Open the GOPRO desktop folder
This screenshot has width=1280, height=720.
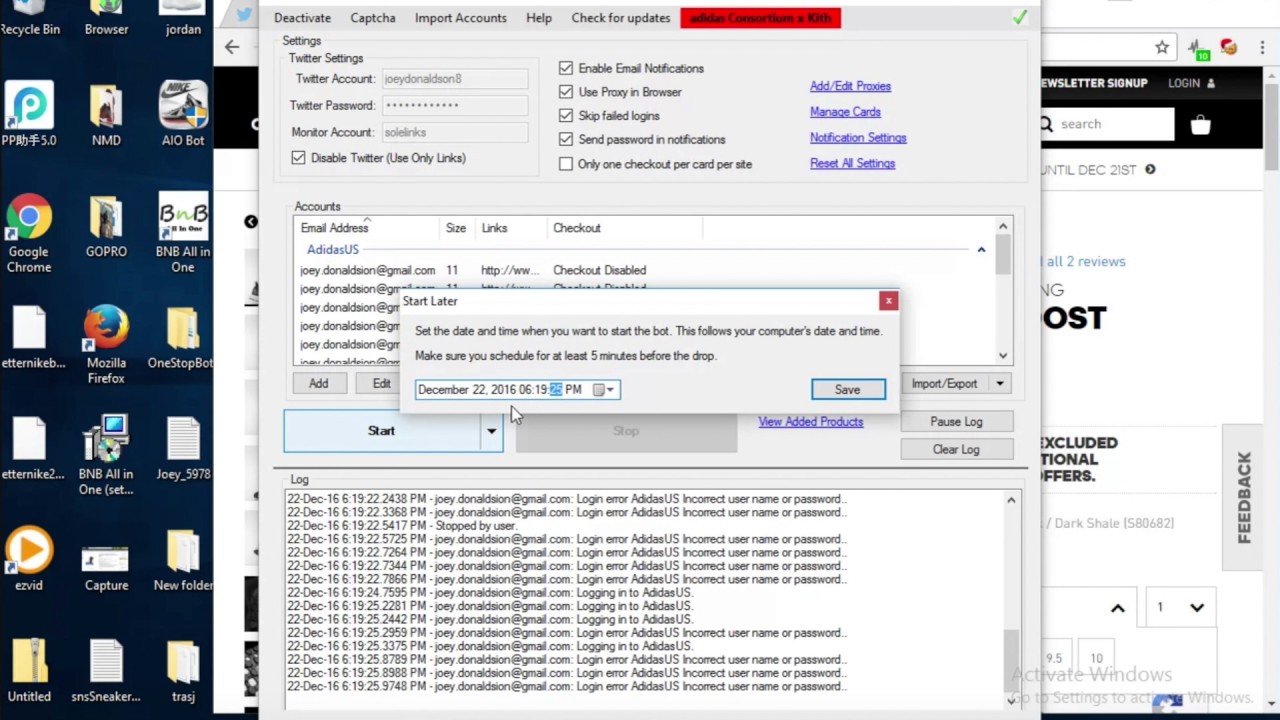[x=106, y=226]
